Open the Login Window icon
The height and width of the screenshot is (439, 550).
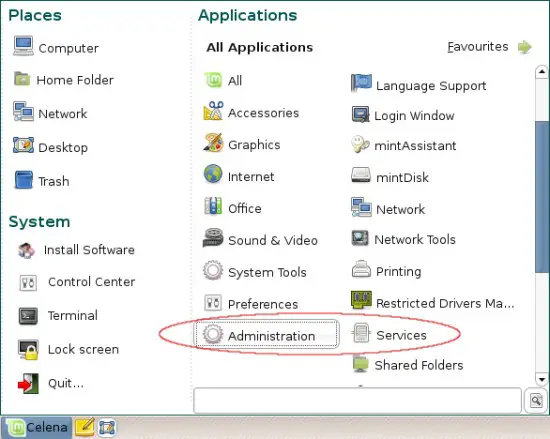(x=361, y=114)
